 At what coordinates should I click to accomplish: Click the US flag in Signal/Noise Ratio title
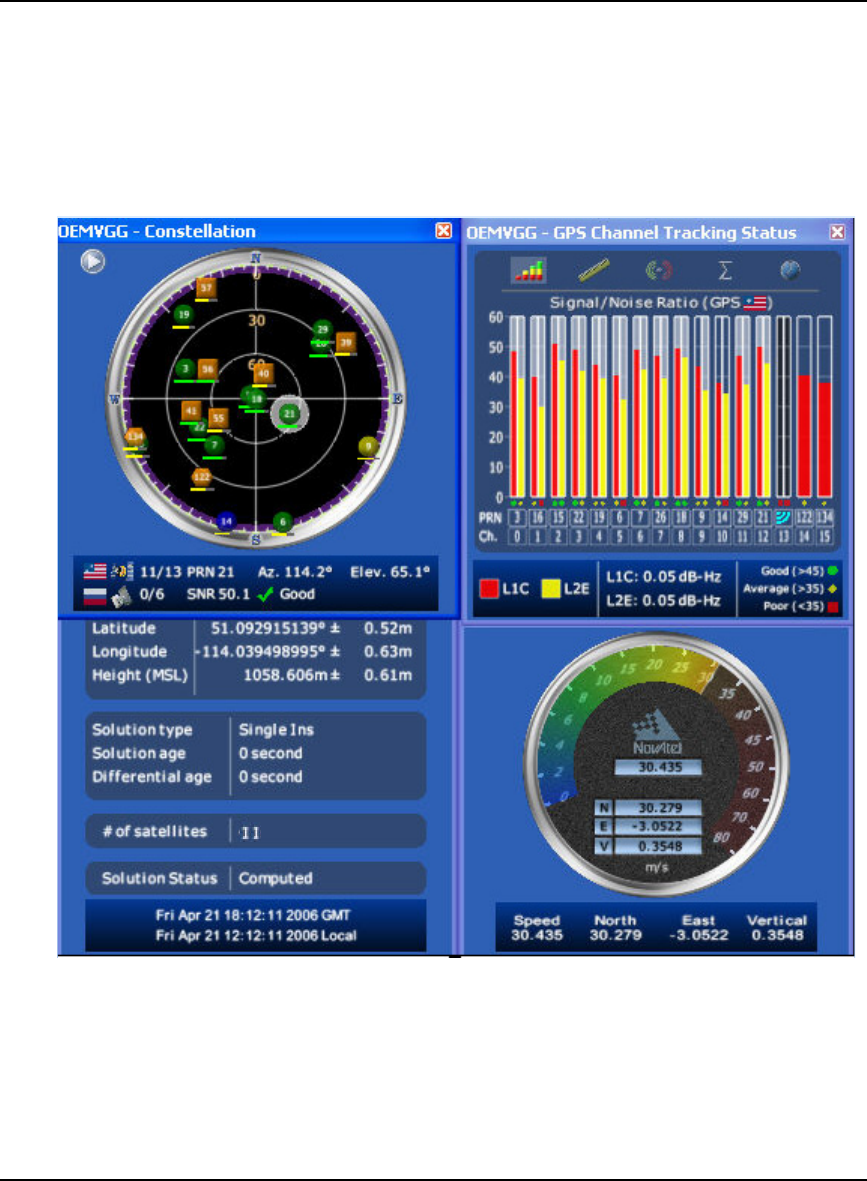pos(756,303)
